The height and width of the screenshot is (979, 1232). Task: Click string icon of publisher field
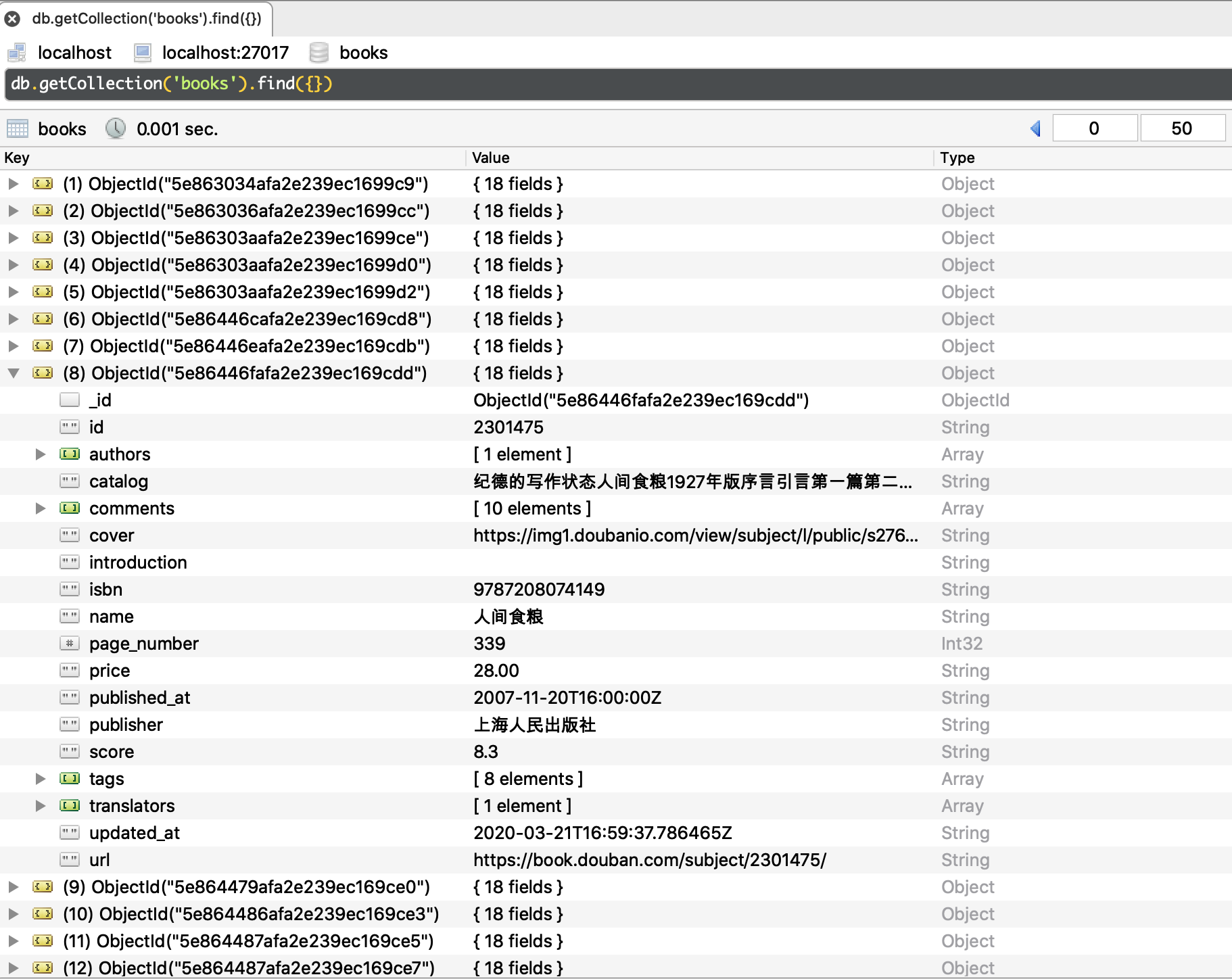(x=70, y=725)
